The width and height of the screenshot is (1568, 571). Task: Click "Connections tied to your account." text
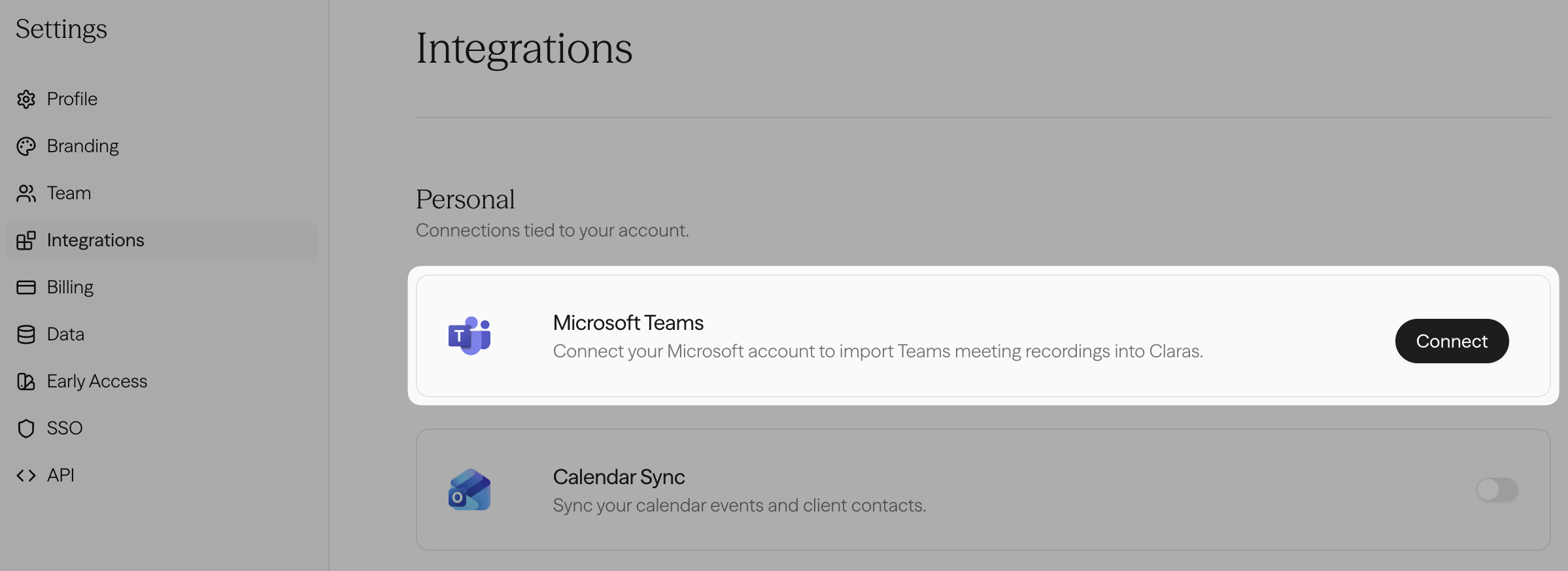pos(553,231)
